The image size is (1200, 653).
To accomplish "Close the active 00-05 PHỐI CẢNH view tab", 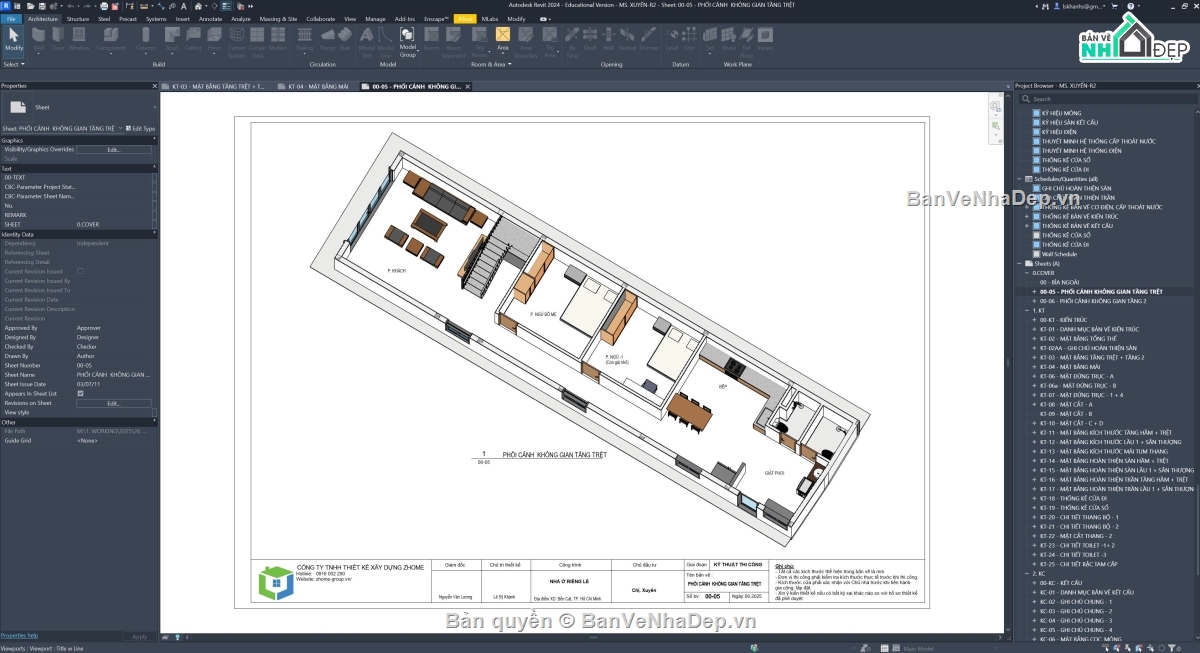I will click(470, 87).
